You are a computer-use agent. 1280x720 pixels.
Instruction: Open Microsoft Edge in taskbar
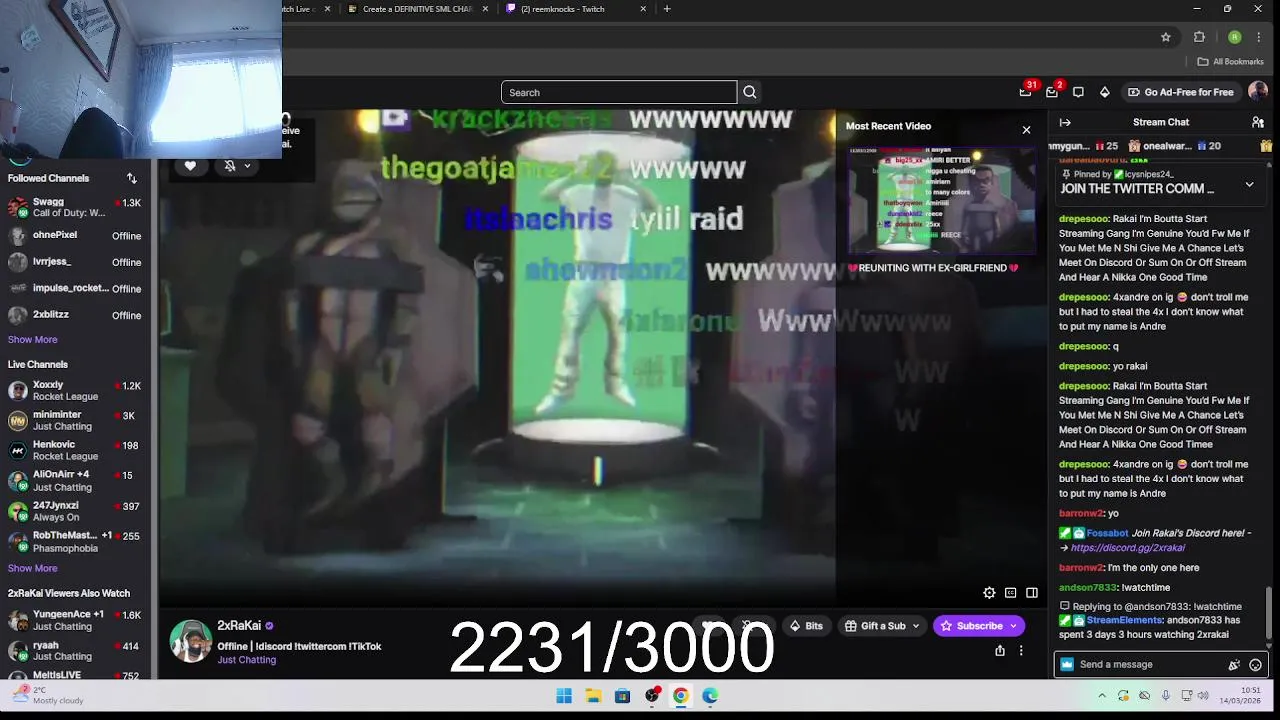pyautogui.click(x=710, y=696)
